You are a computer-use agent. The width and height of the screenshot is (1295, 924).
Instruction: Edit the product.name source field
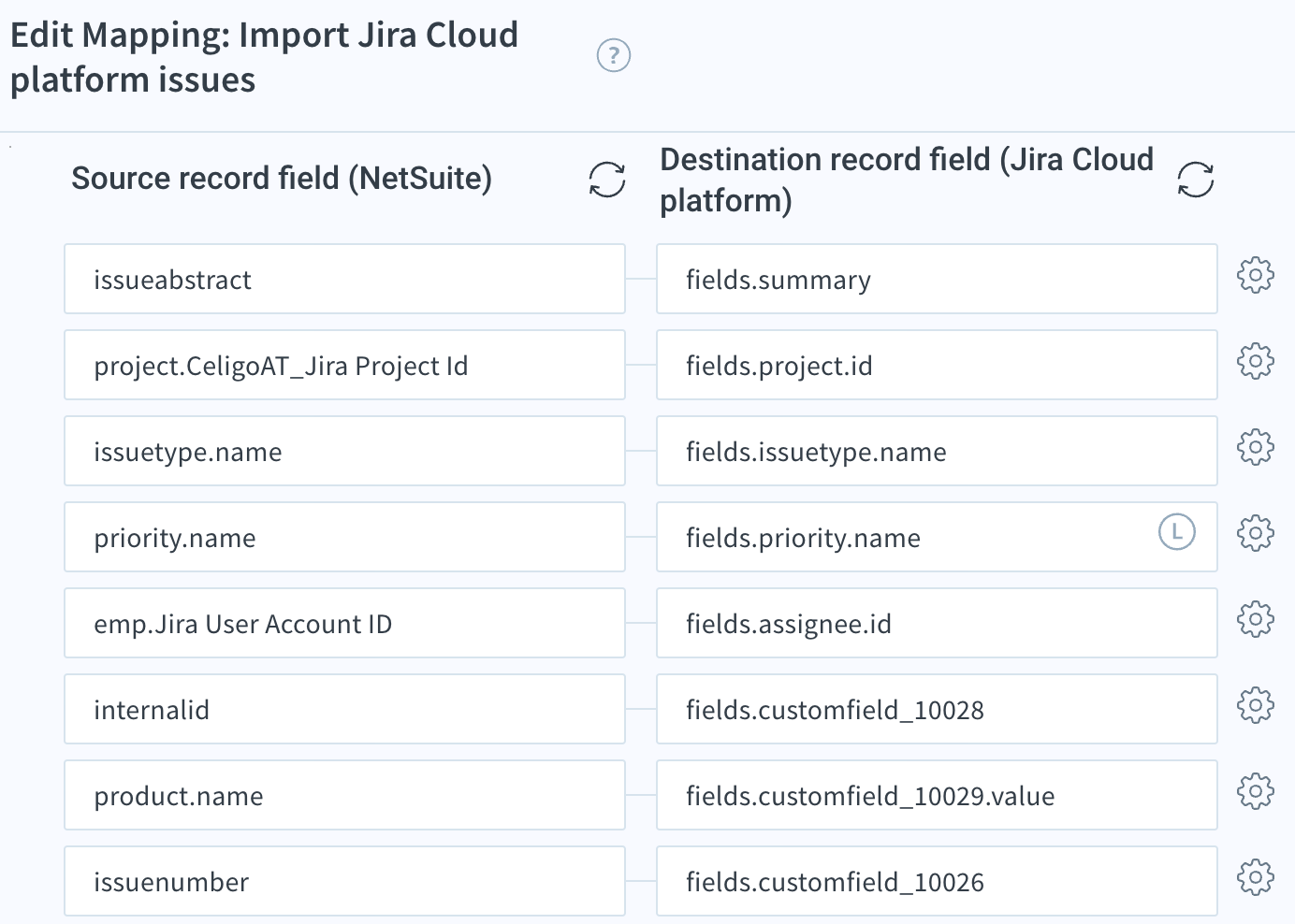point(344,795)
